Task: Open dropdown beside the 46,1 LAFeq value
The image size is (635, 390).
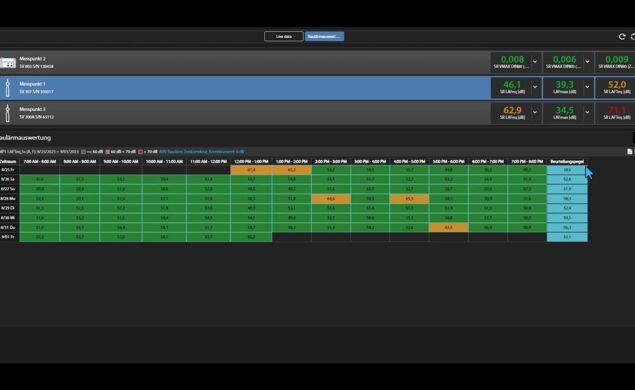Action: 535,87
